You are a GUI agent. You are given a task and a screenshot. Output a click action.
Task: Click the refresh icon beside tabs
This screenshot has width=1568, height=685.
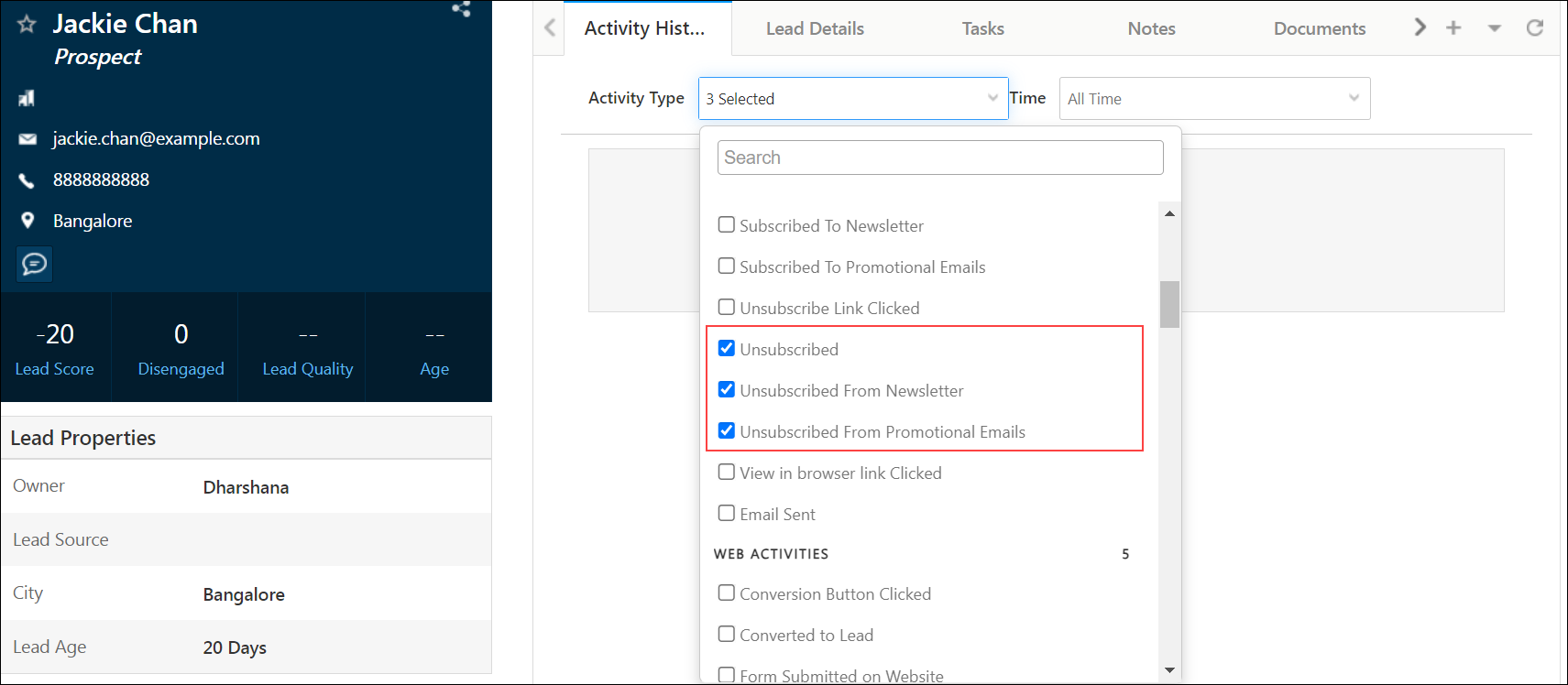[1535, 28]
